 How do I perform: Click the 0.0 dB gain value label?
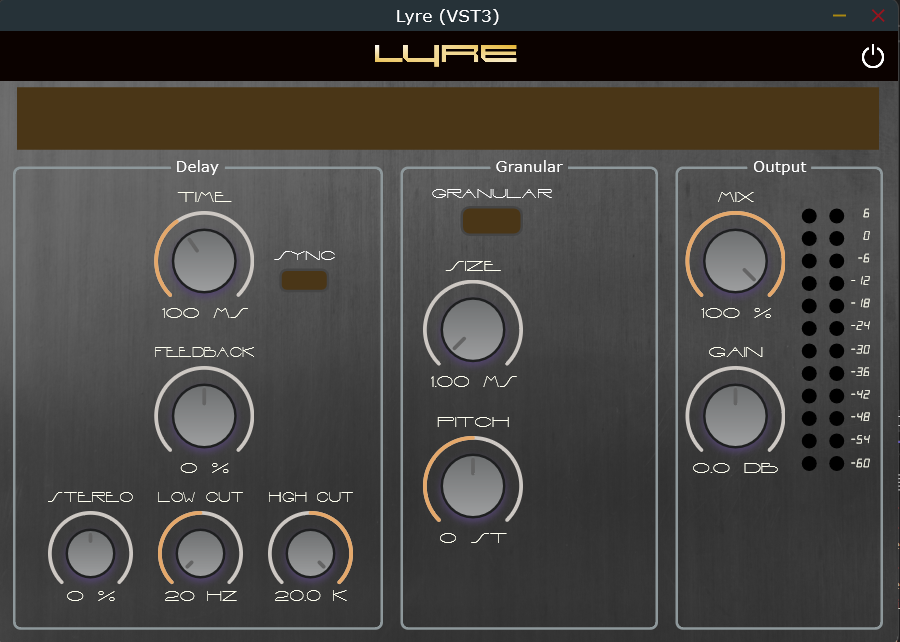[735, 468]
